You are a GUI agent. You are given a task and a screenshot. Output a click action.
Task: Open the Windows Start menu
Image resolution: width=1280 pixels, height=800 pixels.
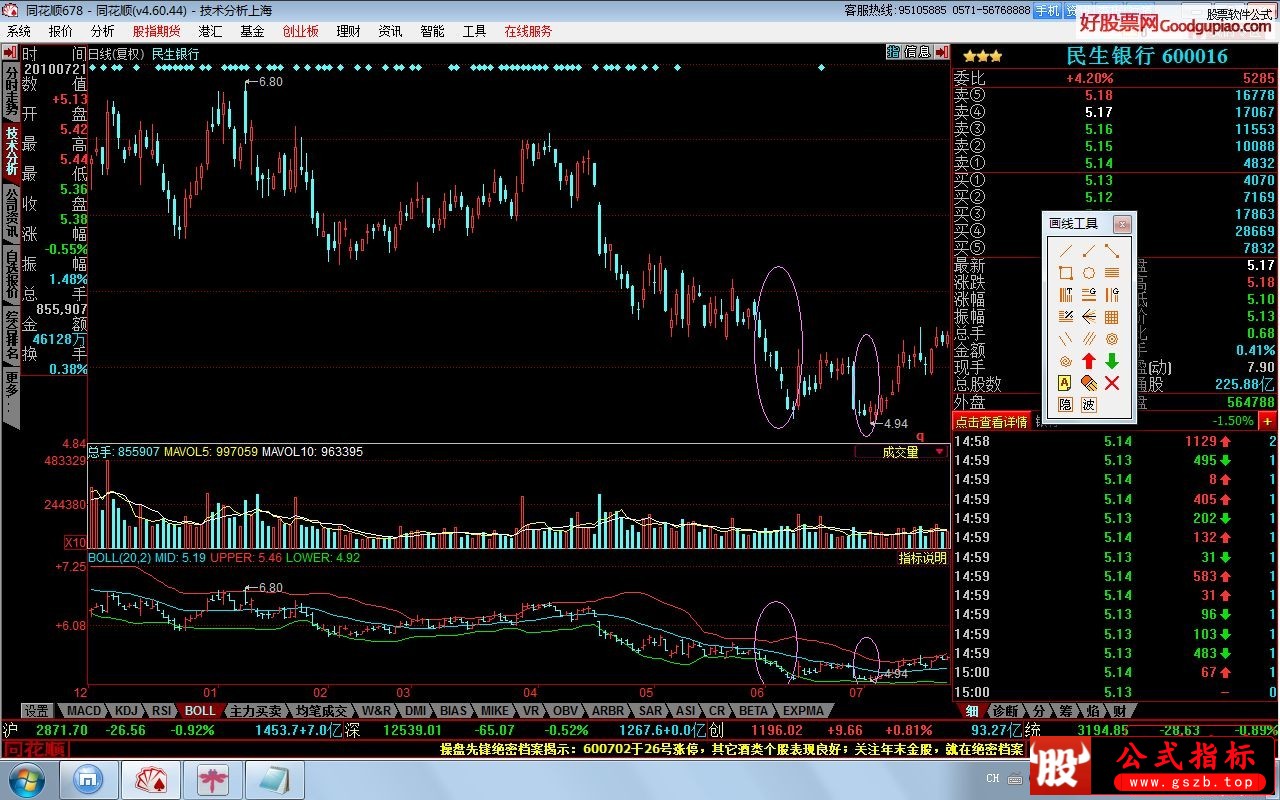click(x=25, y=778)
